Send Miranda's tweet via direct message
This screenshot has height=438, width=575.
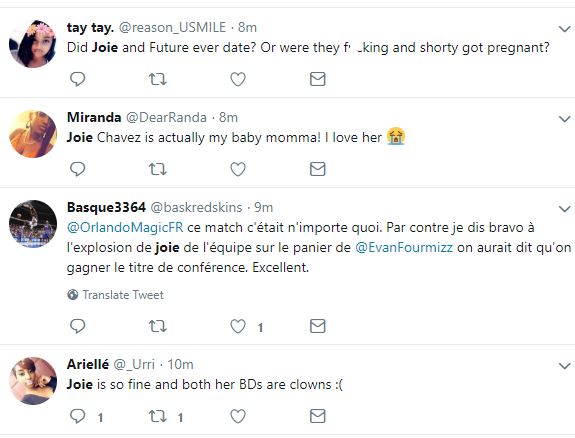(318, 169)
